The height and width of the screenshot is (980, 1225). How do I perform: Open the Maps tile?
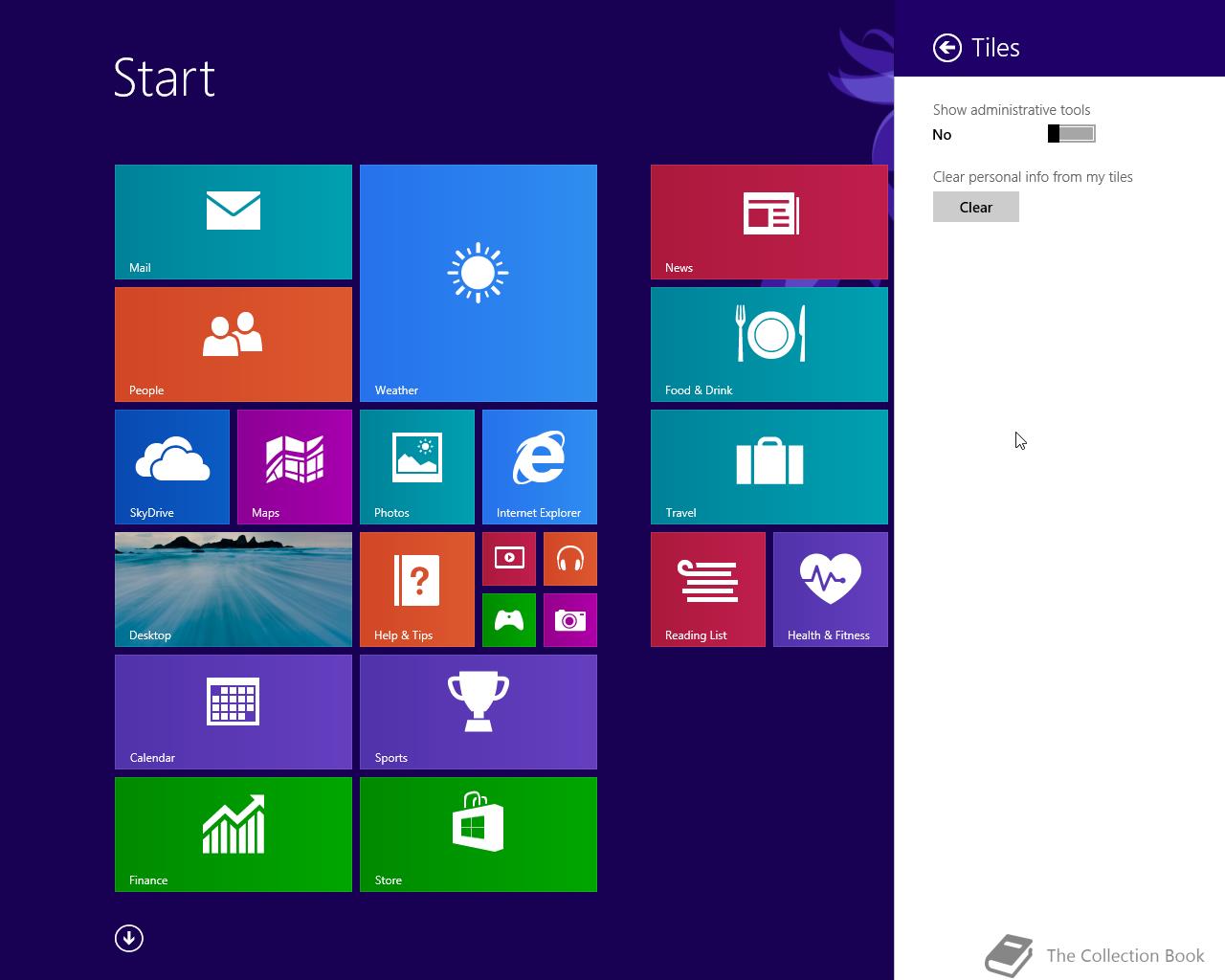click(295, 467)
